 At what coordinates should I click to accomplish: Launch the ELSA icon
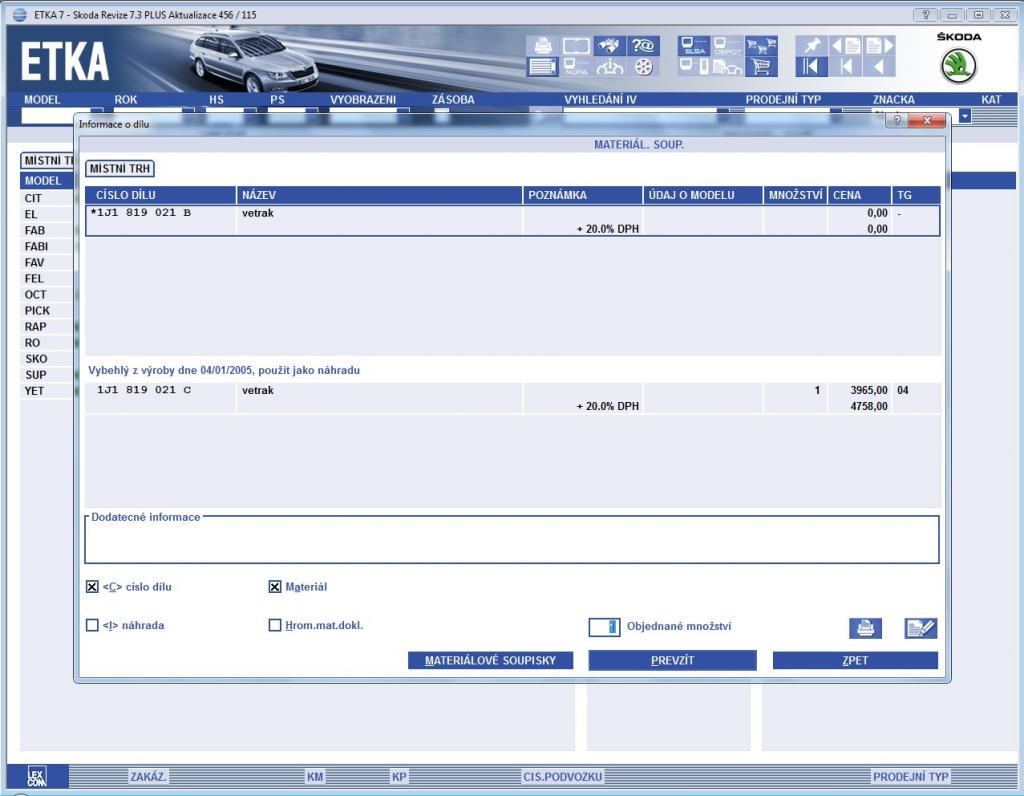point(694,46)
